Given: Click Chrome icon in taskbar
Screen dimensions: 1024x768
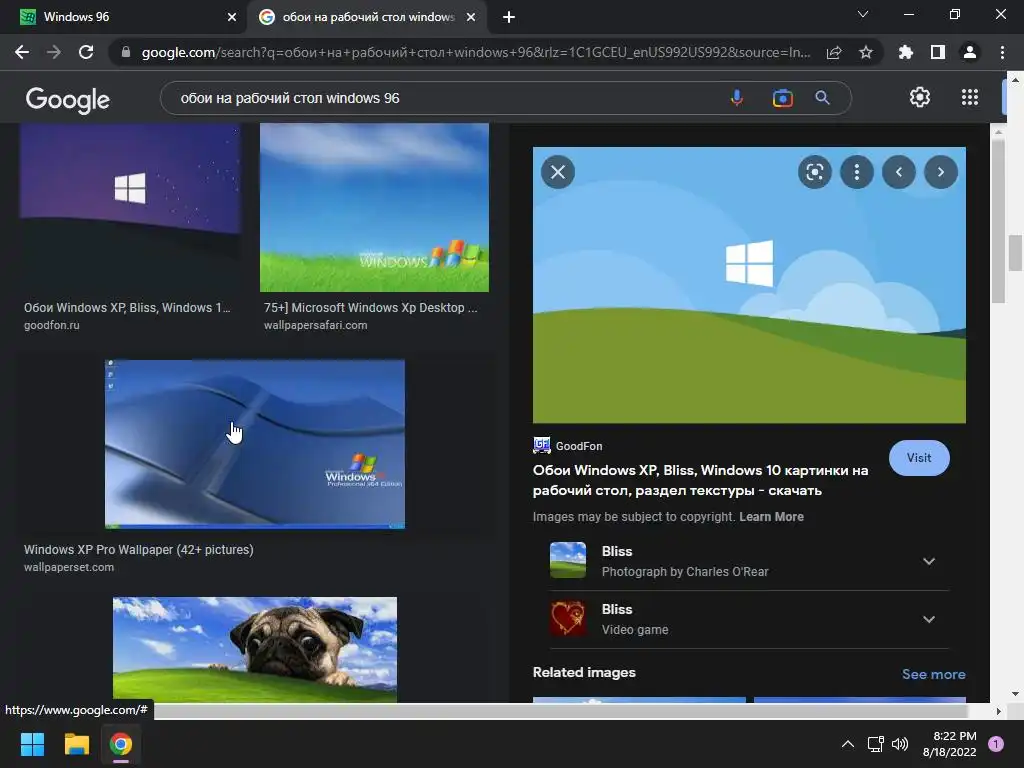Looking at the screenshot, I should (121, 744).
